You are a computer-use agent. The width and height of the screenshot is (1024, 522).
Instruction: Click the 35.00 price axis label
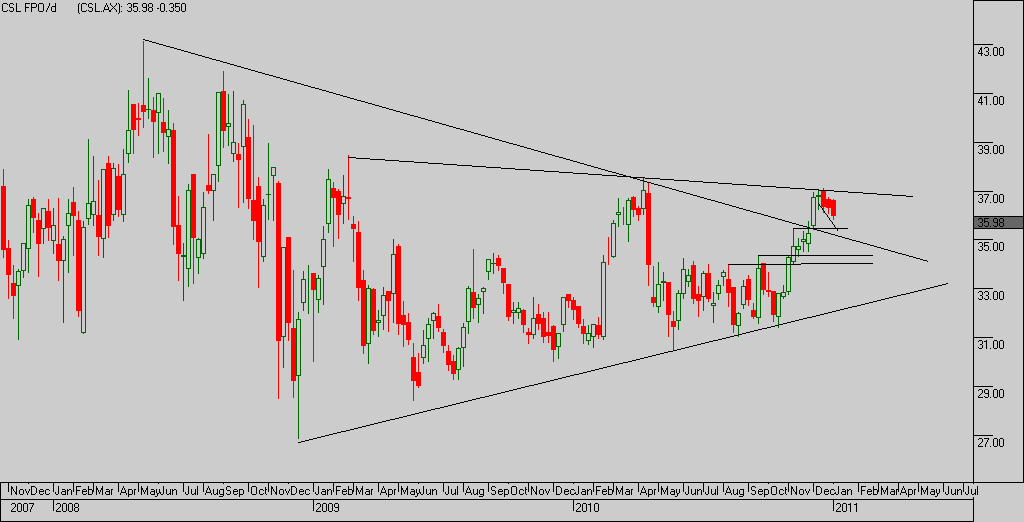(x=991, y=247)
